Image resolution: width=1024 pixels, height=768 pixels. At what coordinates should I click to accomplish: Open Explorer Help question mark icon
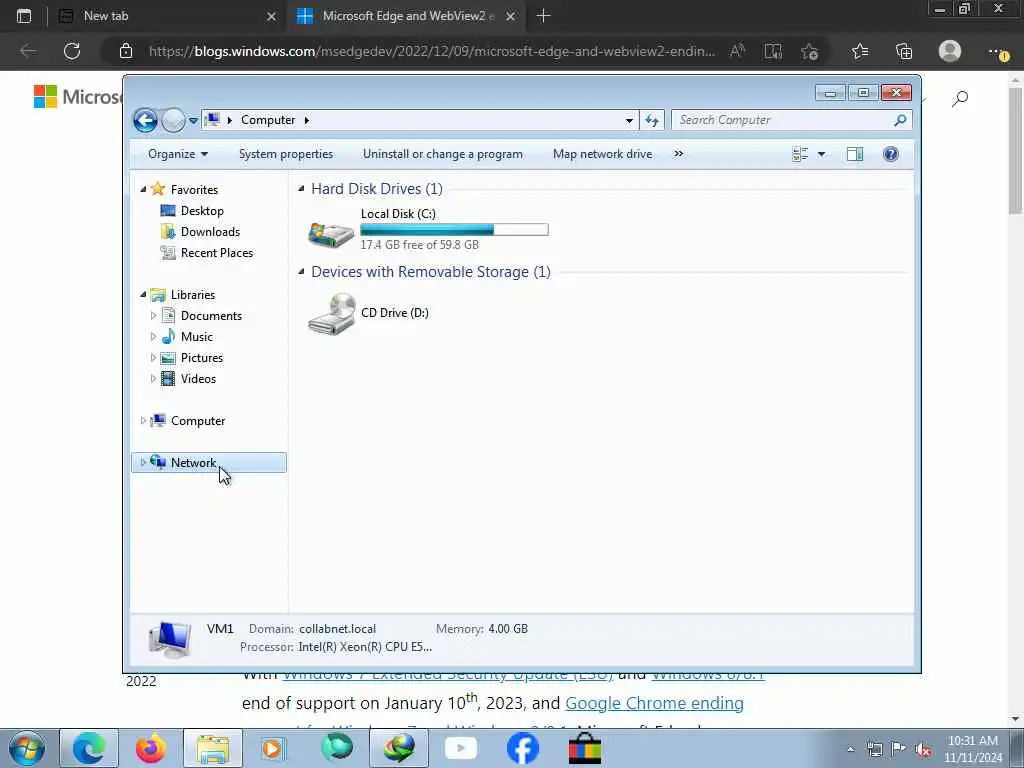click(x=891, y=154)
